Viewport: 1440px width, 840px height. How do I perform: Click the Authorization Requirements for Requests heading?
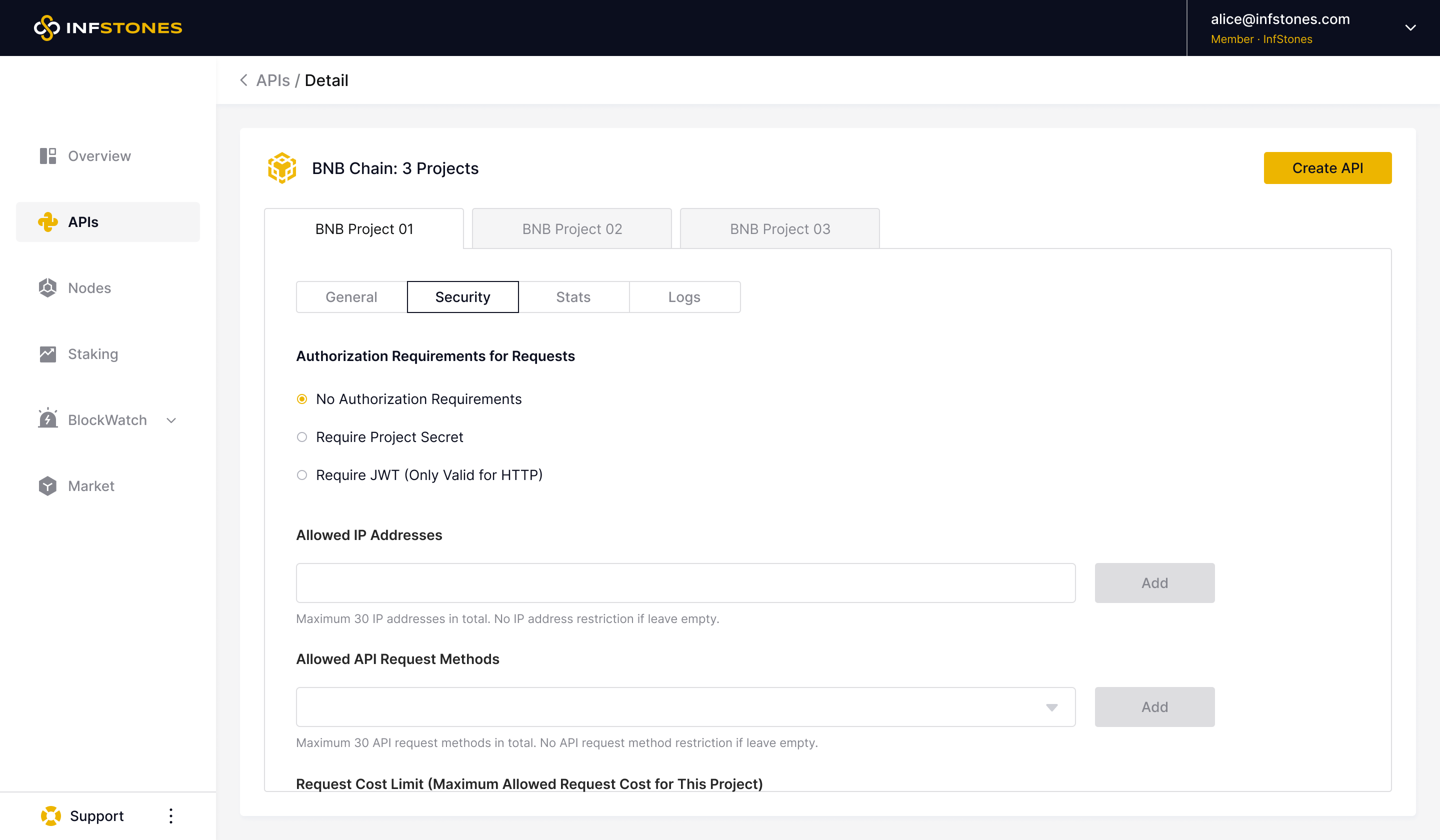[435, 356]
